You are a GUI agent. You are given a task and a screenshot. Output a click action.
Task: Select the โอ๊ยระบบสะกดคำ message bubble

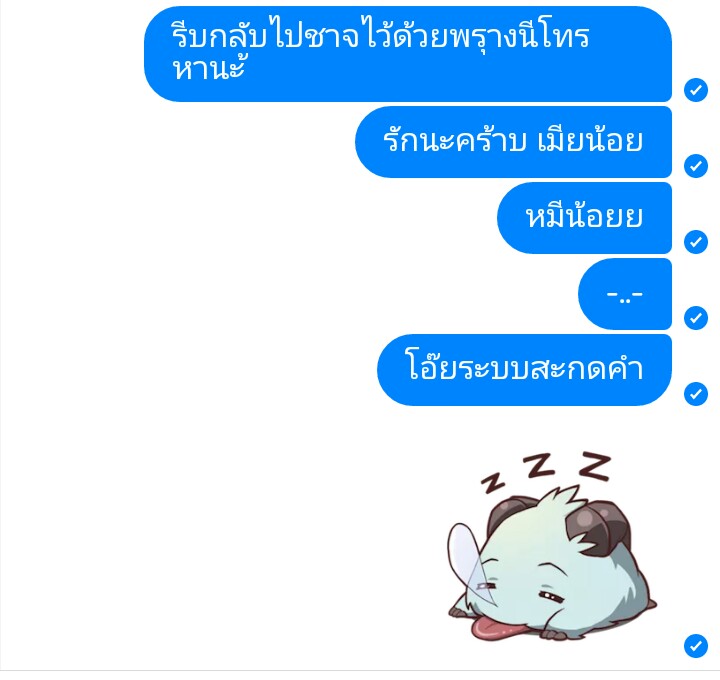tap(524, 370)
